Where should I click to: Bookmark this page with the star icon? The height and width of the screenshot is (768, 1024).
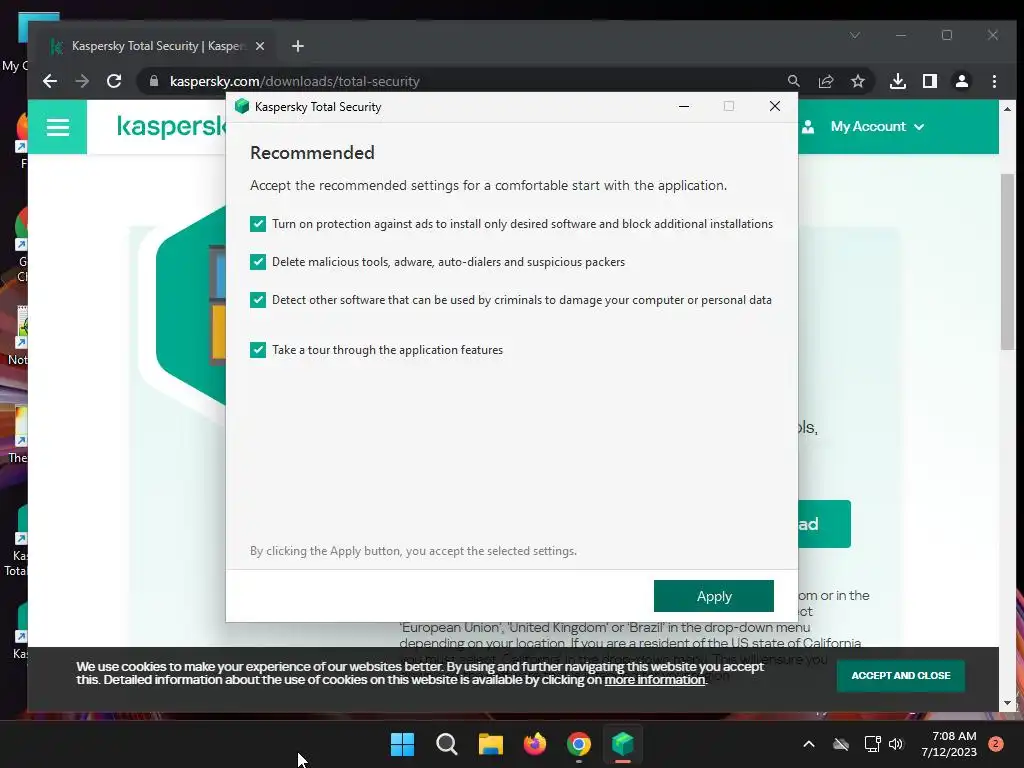coord(858,81)
